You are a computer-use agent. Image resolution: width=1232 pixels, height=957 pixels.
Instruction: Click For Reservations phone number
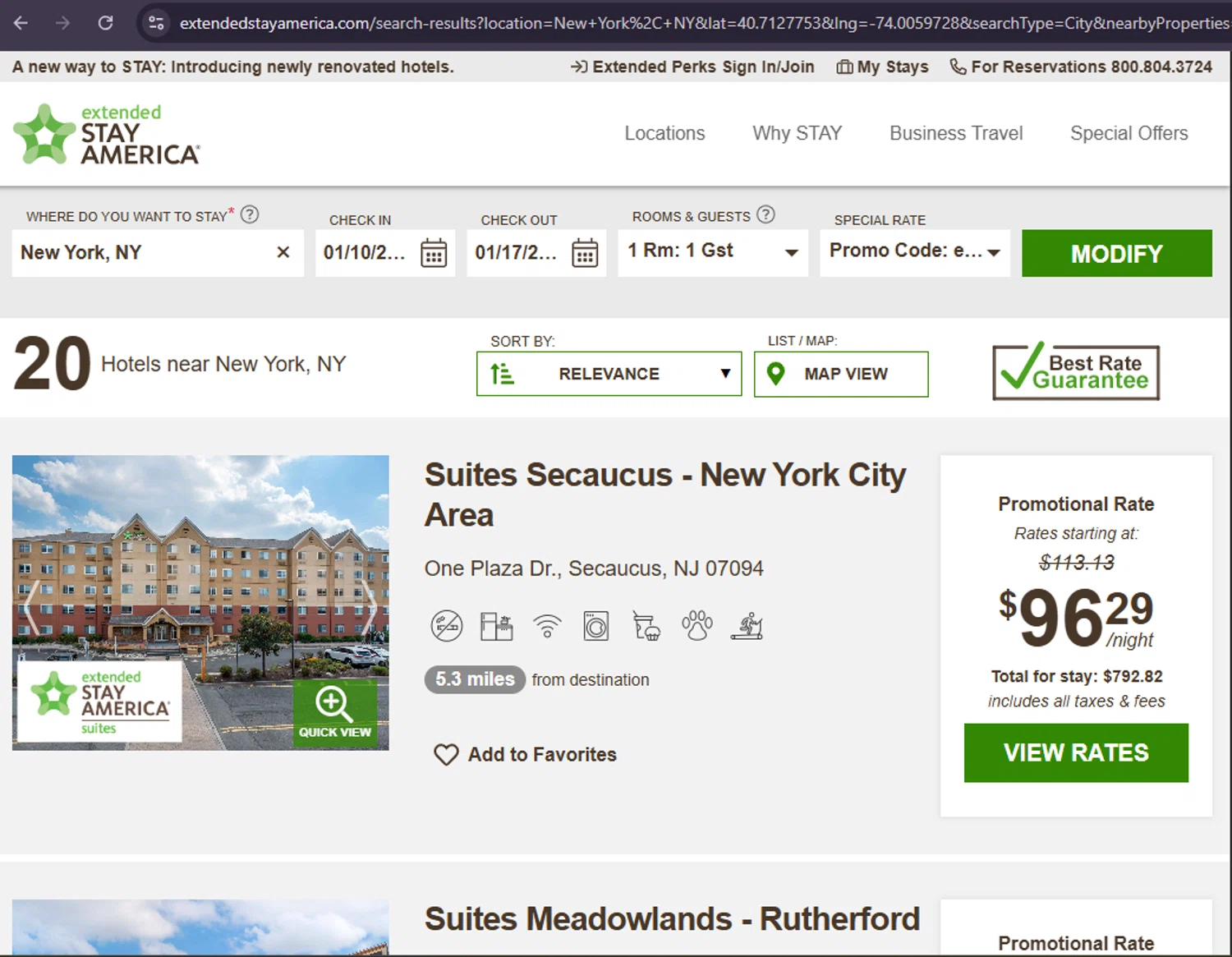1081,67
